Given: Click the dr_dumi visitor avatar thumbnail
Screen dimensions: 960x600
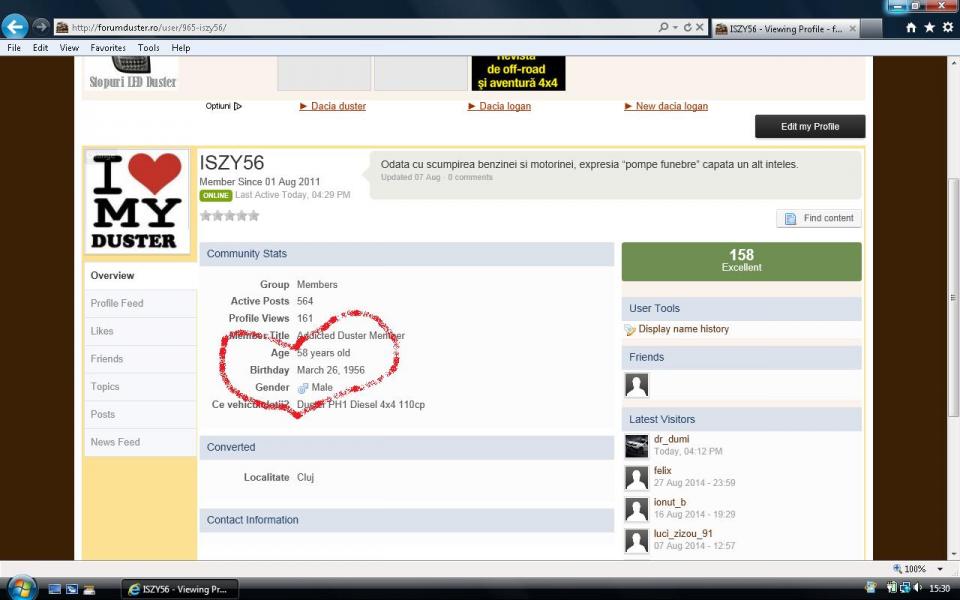Looking at the screenshot, I should pos(637,446).
